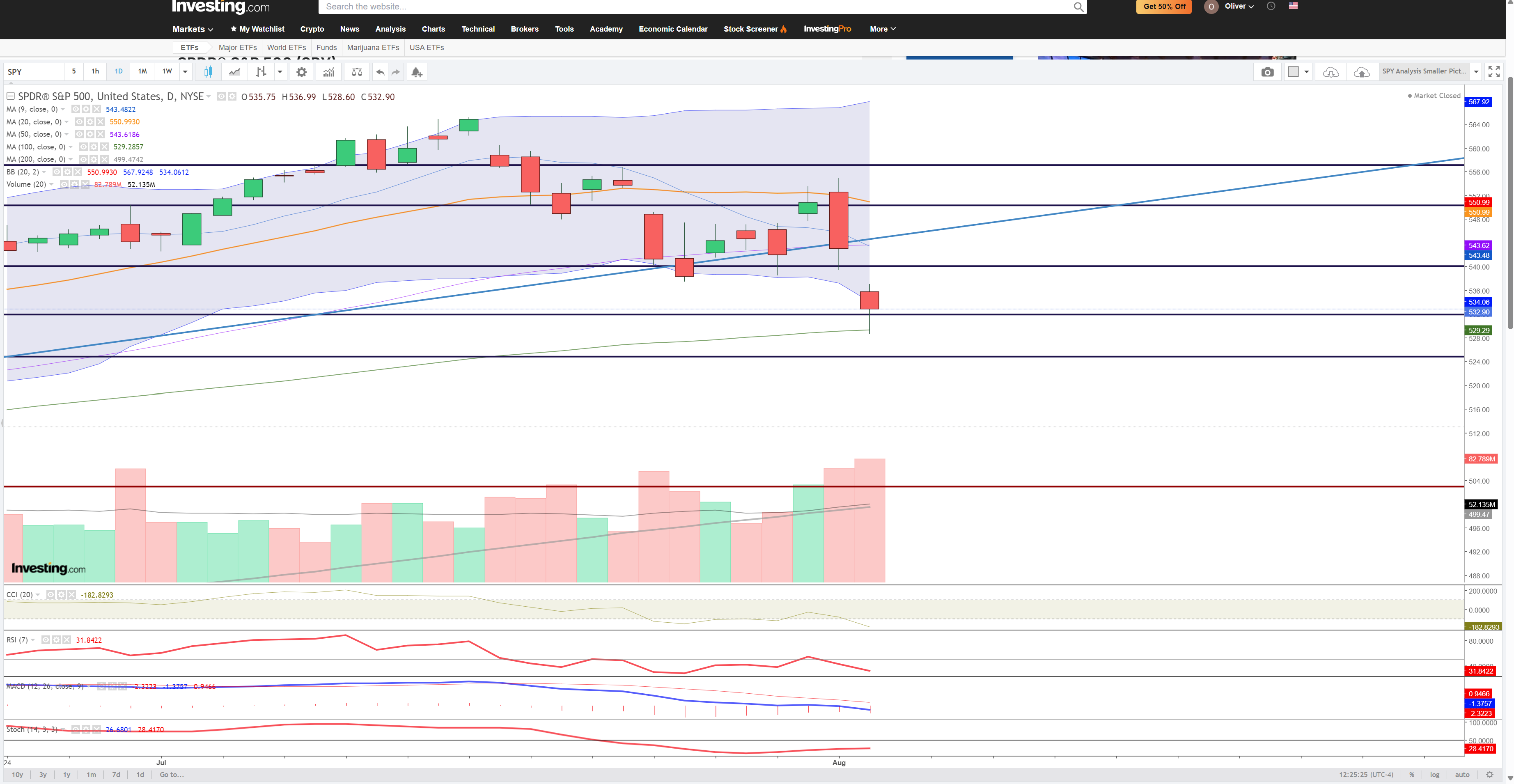The width and height of the screenshot is (1514, 784).
Task: Collapse the indicator legend with minus box
Action: coord(11,96)
